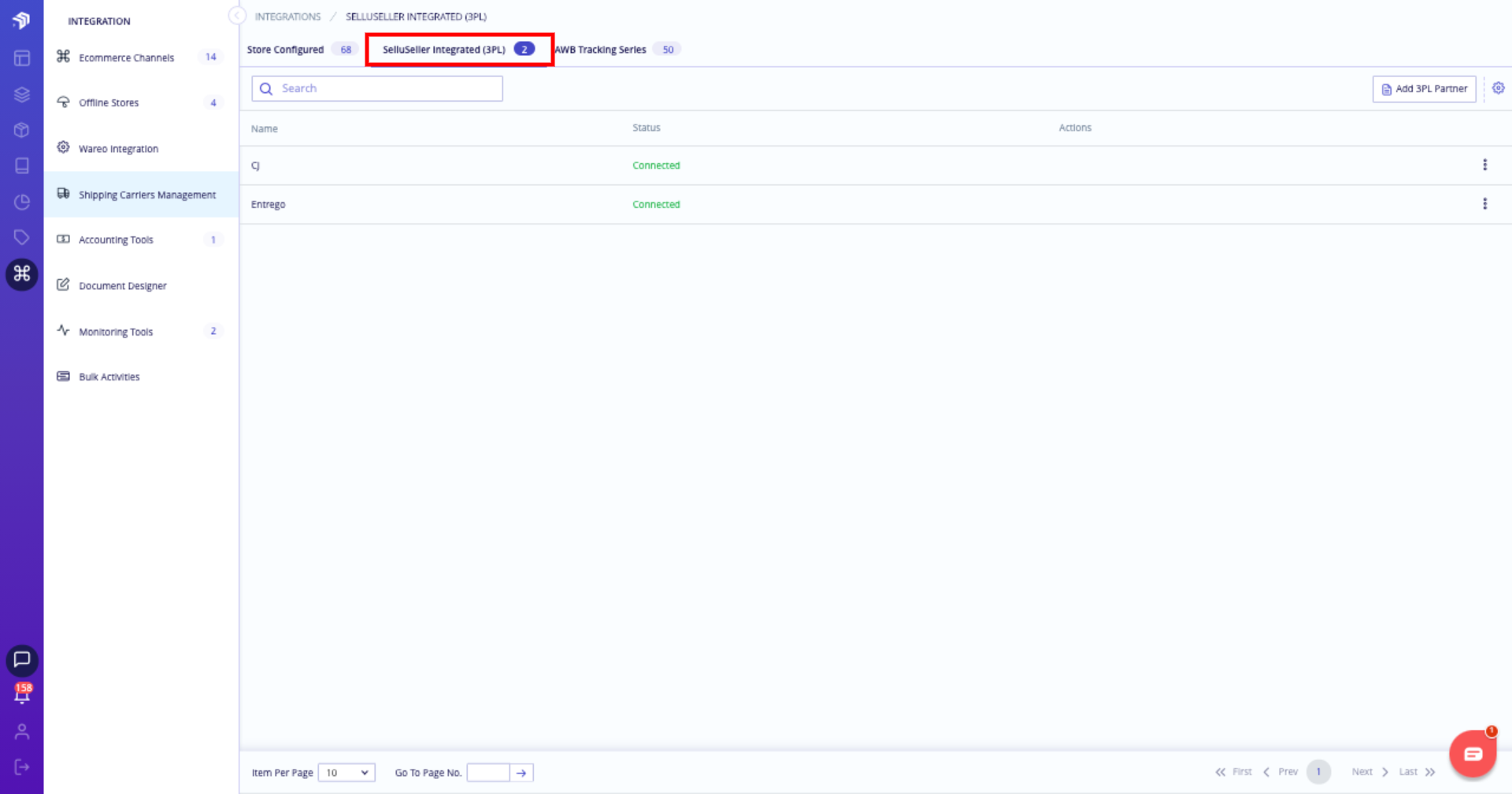Open Offline Stores menu item

click(x=141, y=102)
